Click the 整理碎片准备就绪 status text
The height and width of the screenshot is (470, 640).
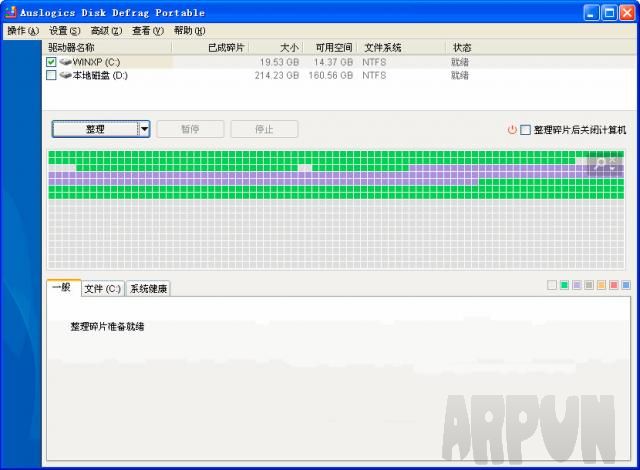pos(107,326)
